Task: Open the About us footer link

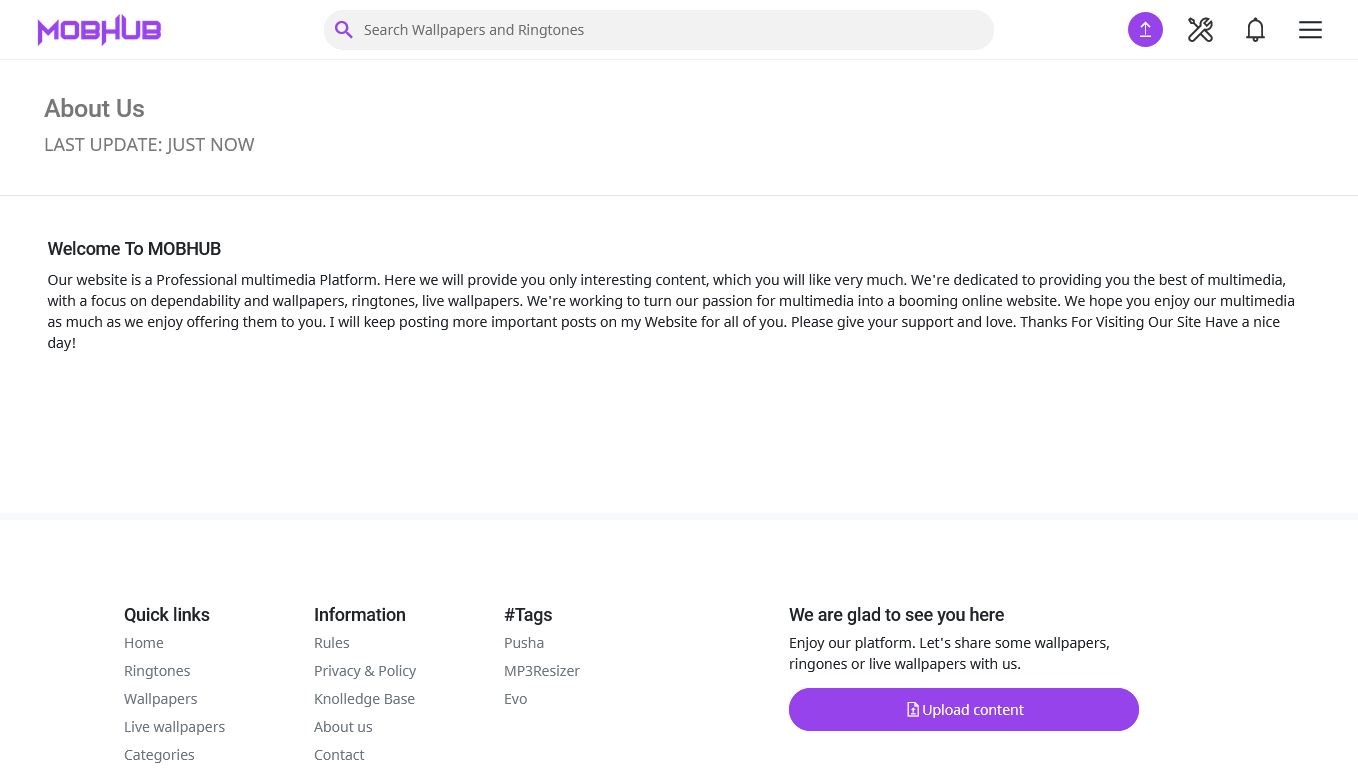Action: point(343,727)
